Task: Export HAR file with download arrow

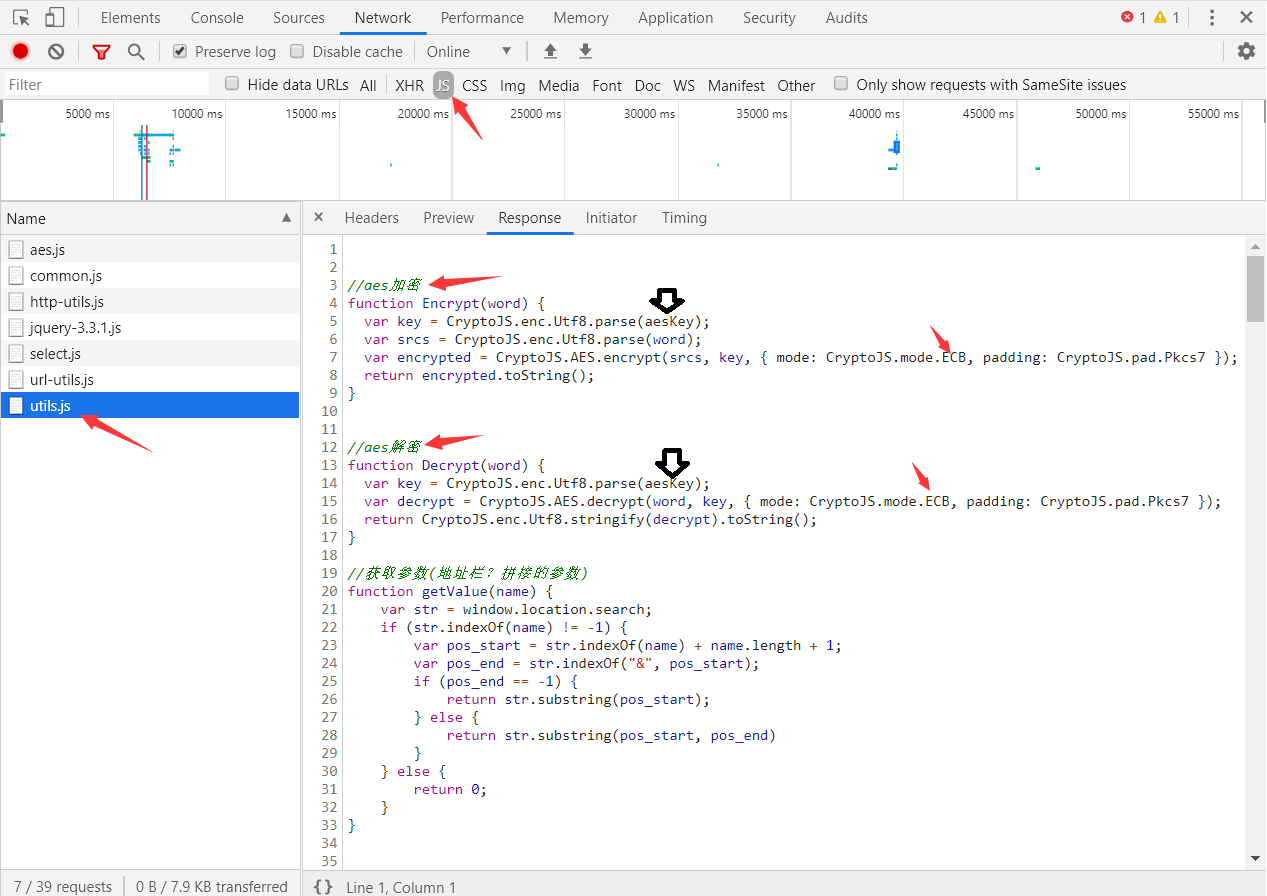Action: 586,51
